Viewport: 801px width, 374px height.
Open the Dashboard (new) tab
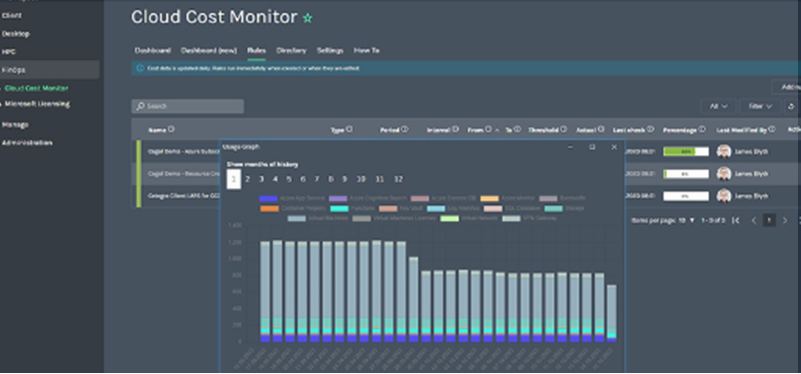pos(208,51)
